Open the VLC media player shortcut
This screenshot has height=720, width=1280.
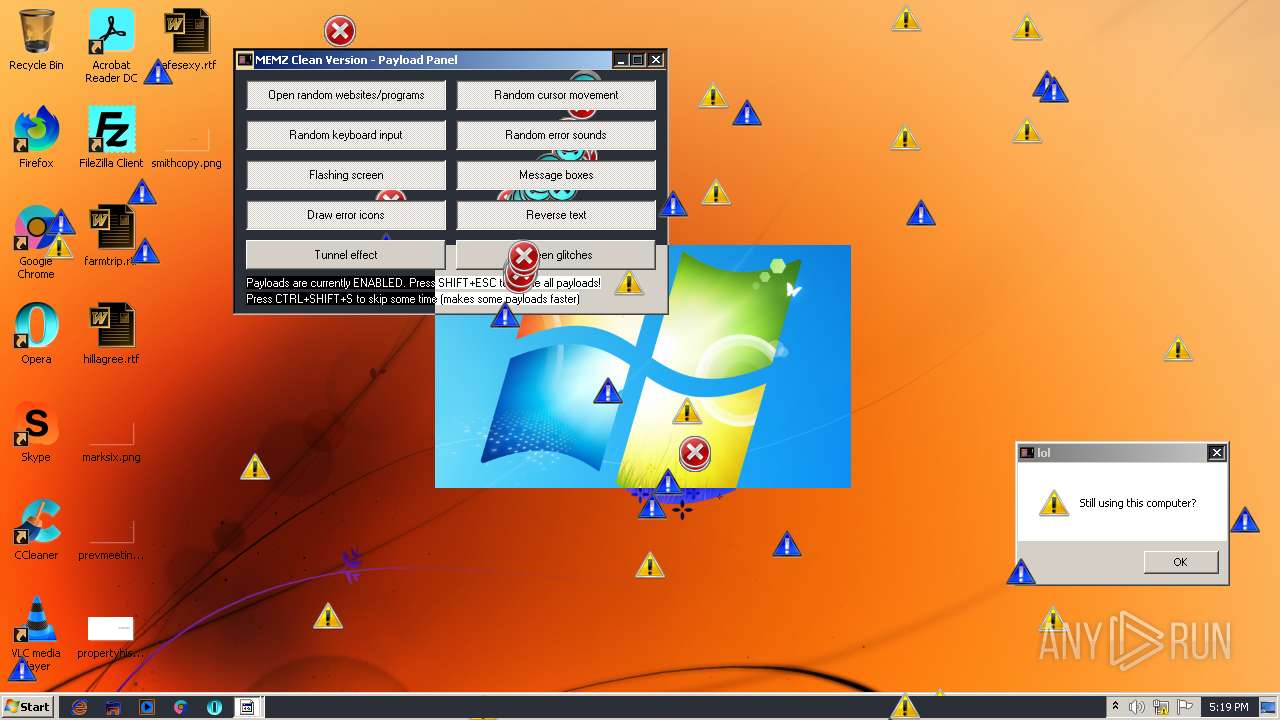(36, 634)
